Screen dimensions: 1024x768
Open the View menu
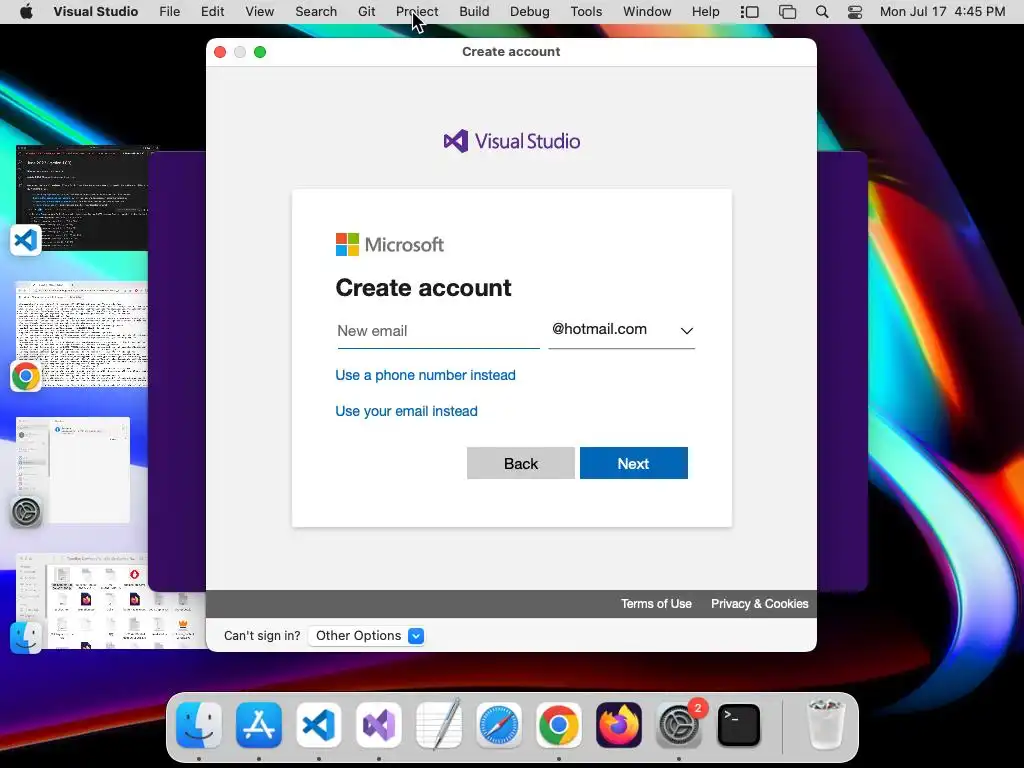[x=260, y=12]
